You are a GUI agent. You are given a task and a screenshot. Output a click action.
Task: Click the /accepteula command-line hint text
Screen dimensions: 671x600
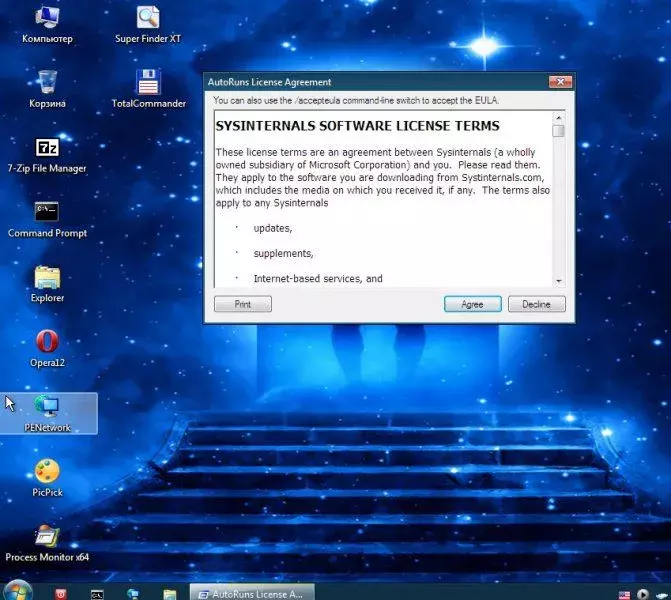click(356, 101)
